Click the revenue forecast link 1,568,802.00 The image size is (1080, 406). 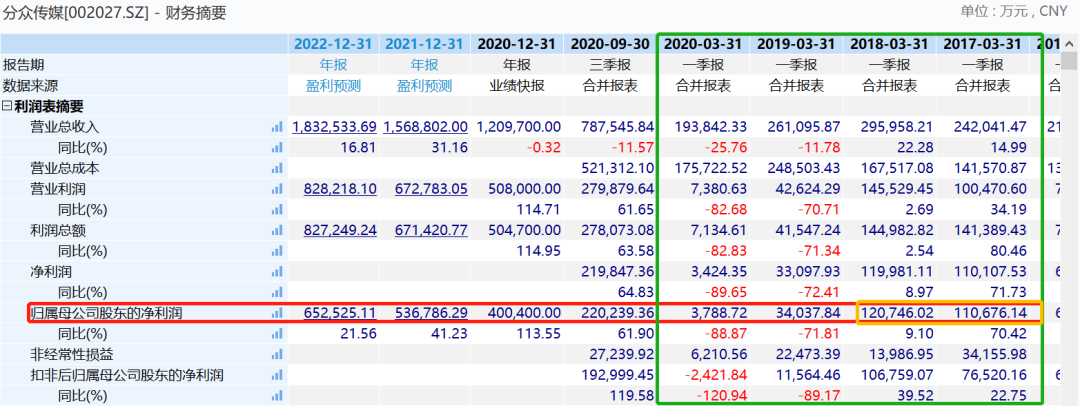point(426,127)
